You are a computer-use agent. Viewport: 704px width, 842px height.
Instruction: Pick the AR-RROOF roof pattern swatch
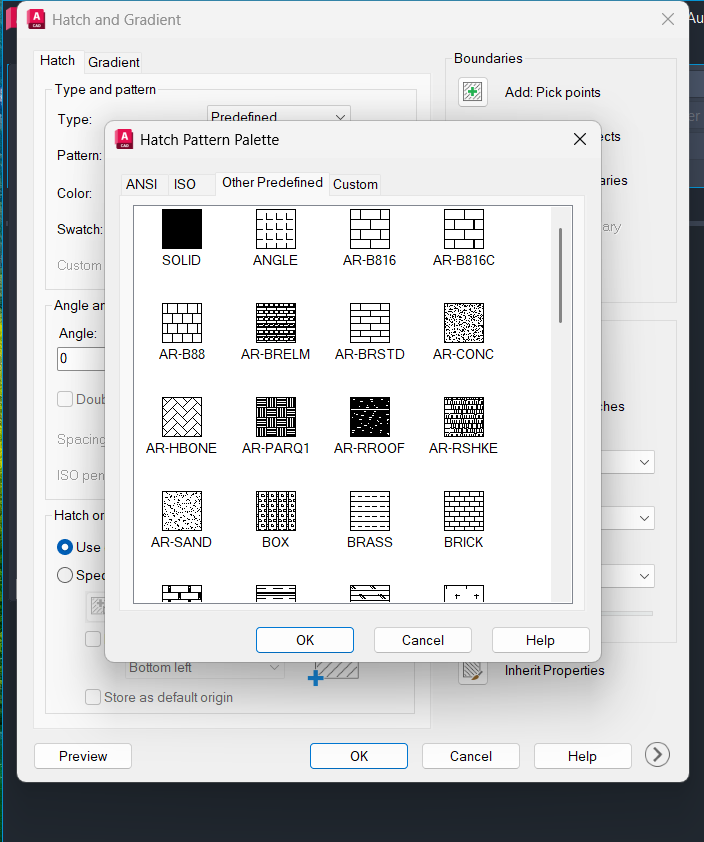click(x=369, y=417)
